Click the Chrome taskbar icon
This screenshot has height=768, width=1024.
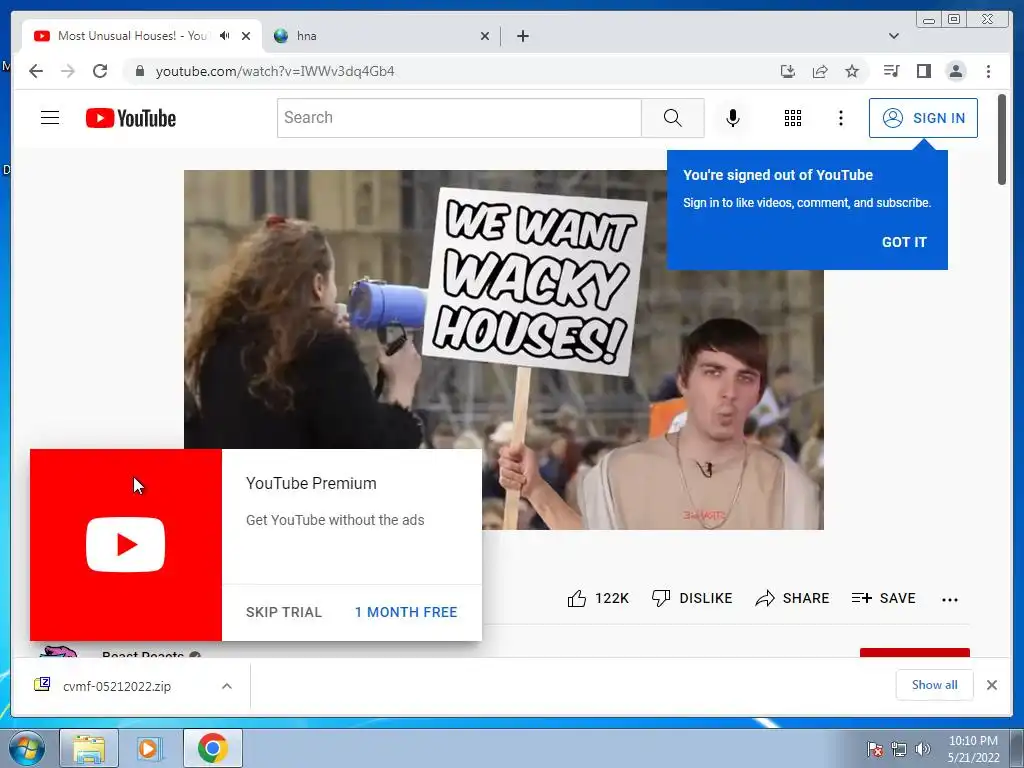213,748
